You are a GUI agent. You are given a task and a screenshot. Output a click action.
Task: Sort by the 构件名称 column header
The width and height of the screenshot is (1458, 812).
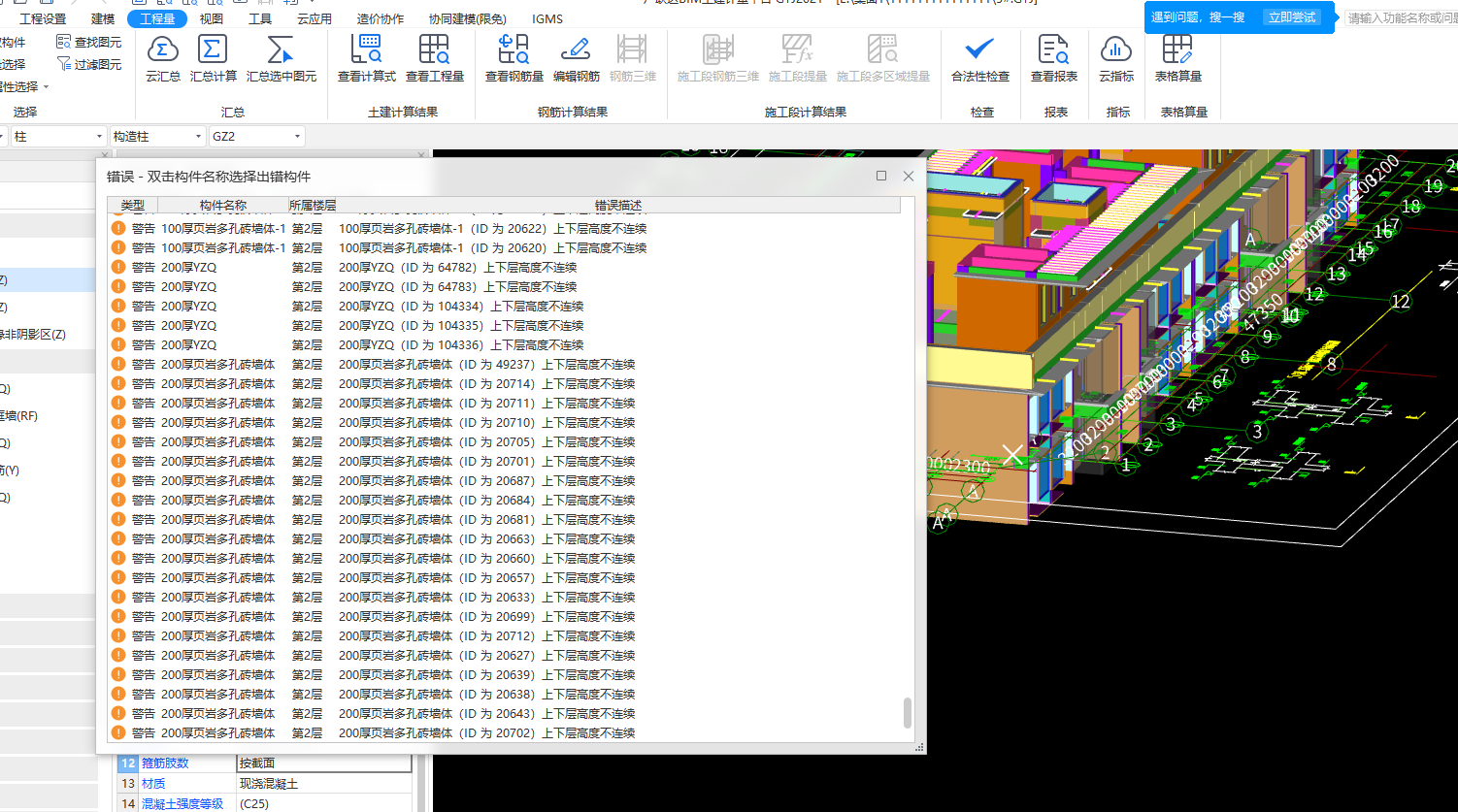[x=223, y=206]
